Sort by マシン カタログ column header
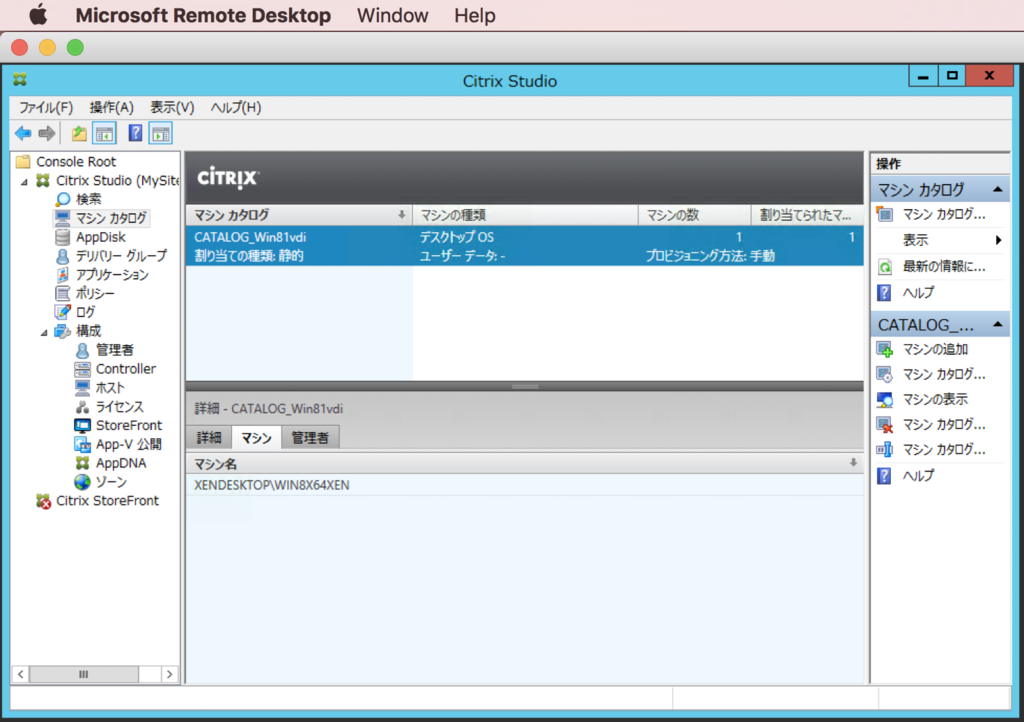This screenshot has width=1024, height=722. pyautogui.click(x=299, y=215)
